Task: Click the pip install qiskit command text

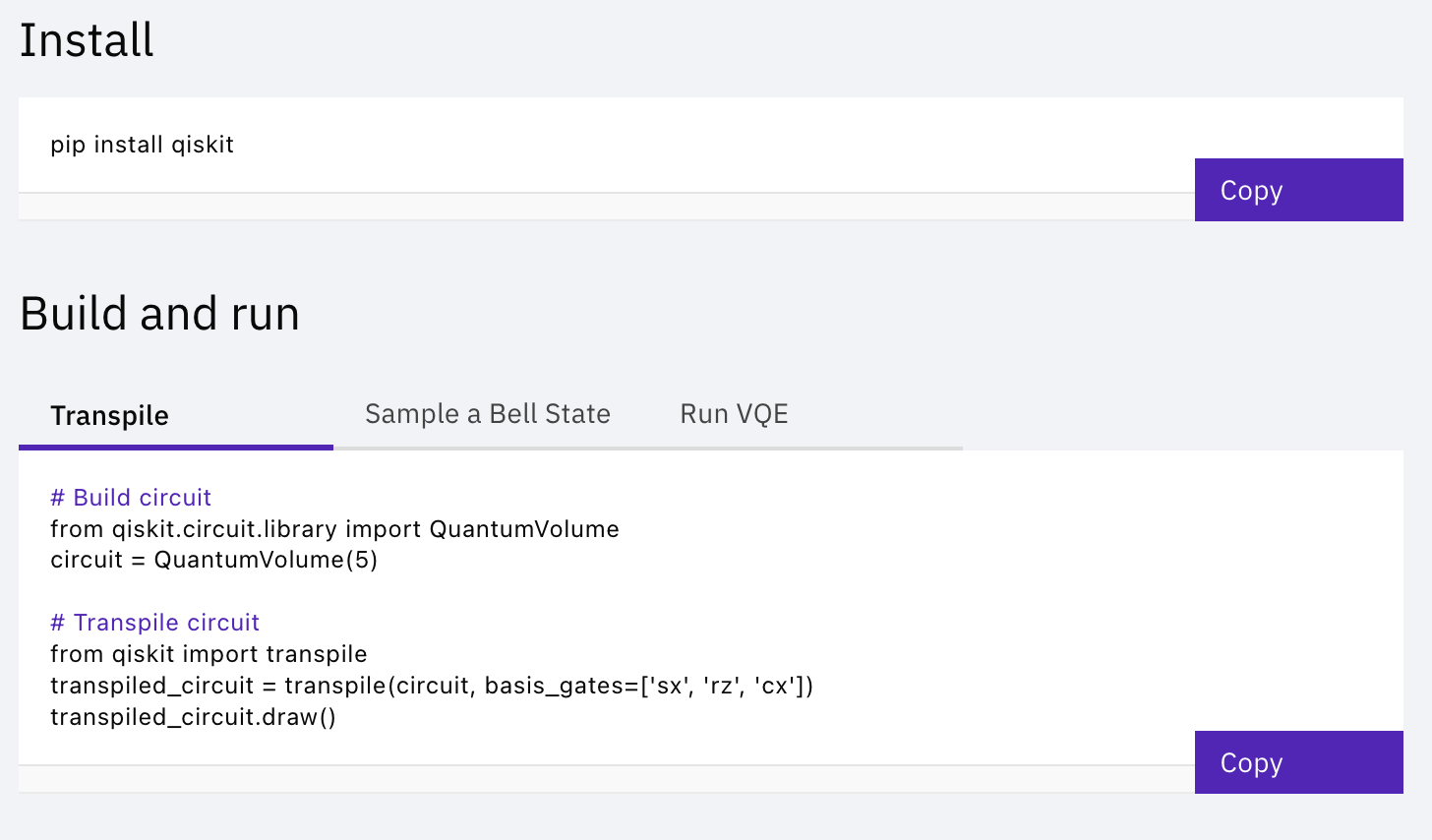Action: pos(143,145)
